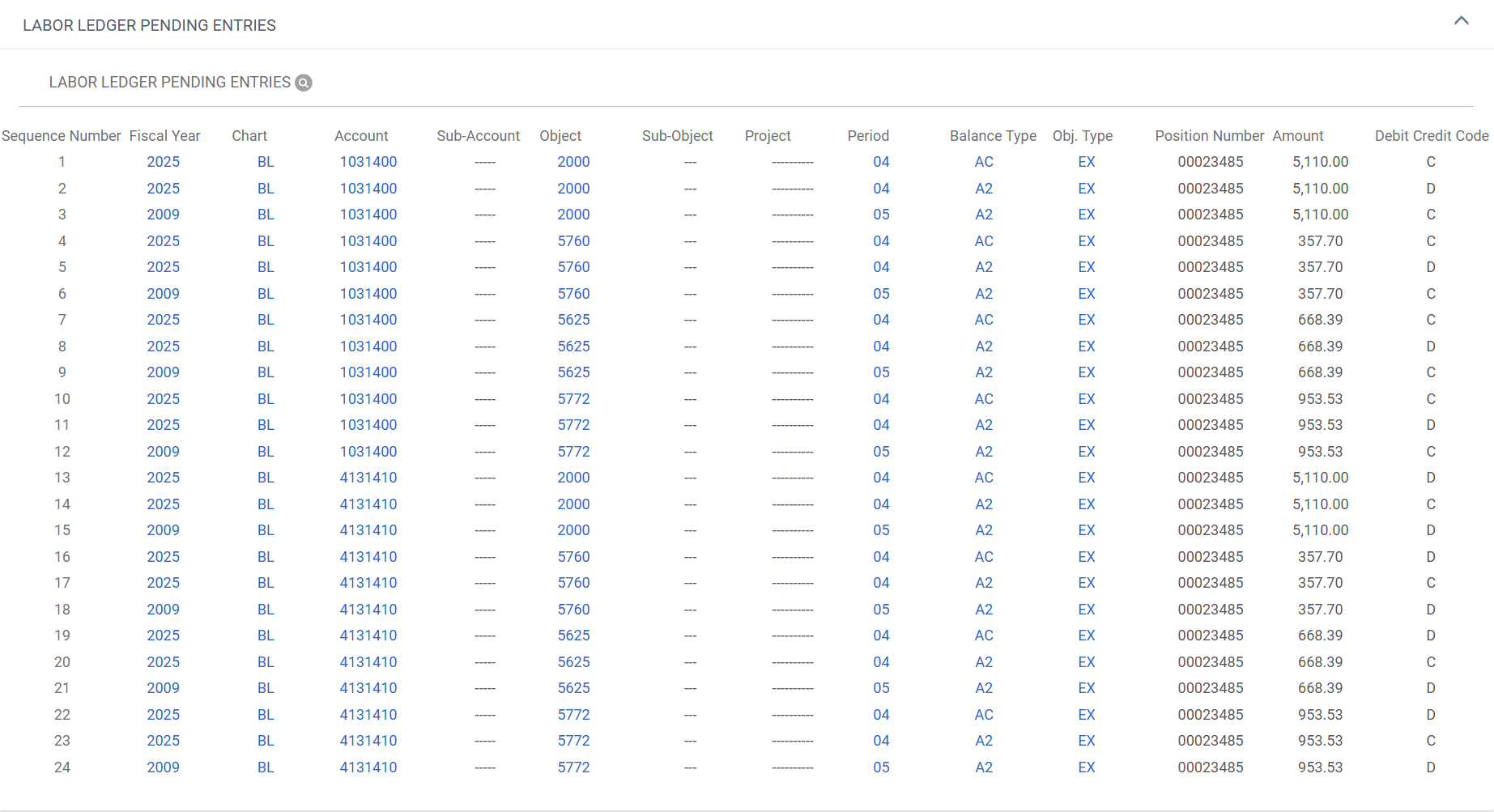Viewport: 1494px width, 812px height.
Task: Open object type EX in sequence row 9
Action: pyautogui.click(x=1087, y=372)
